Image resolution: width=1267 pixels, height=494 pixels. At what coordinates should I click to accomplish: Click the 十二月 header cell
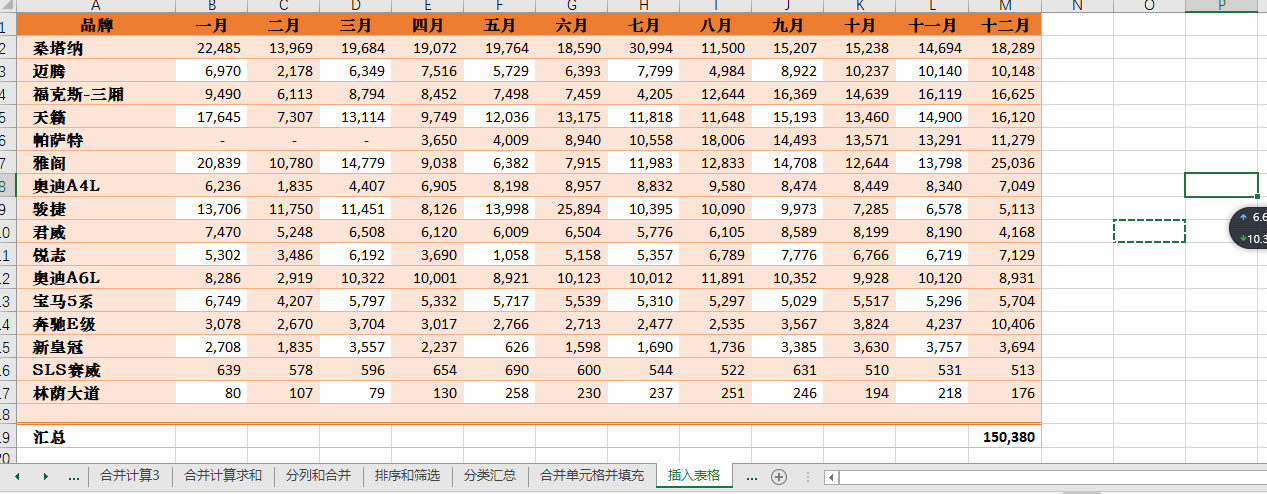point(1005,25)
